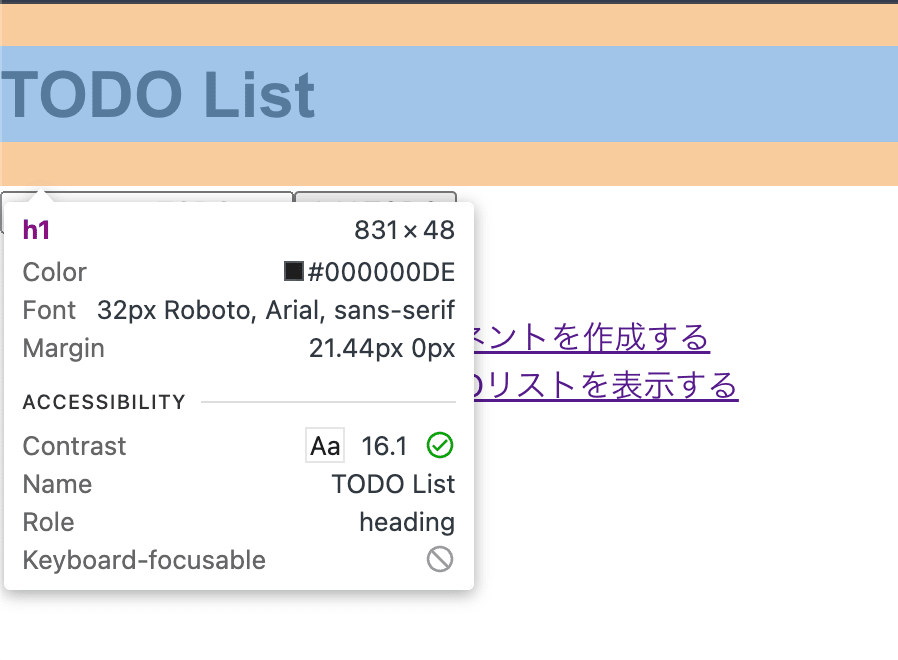
Task: Click the Aa contrast preview box
Action: [325, 446]
